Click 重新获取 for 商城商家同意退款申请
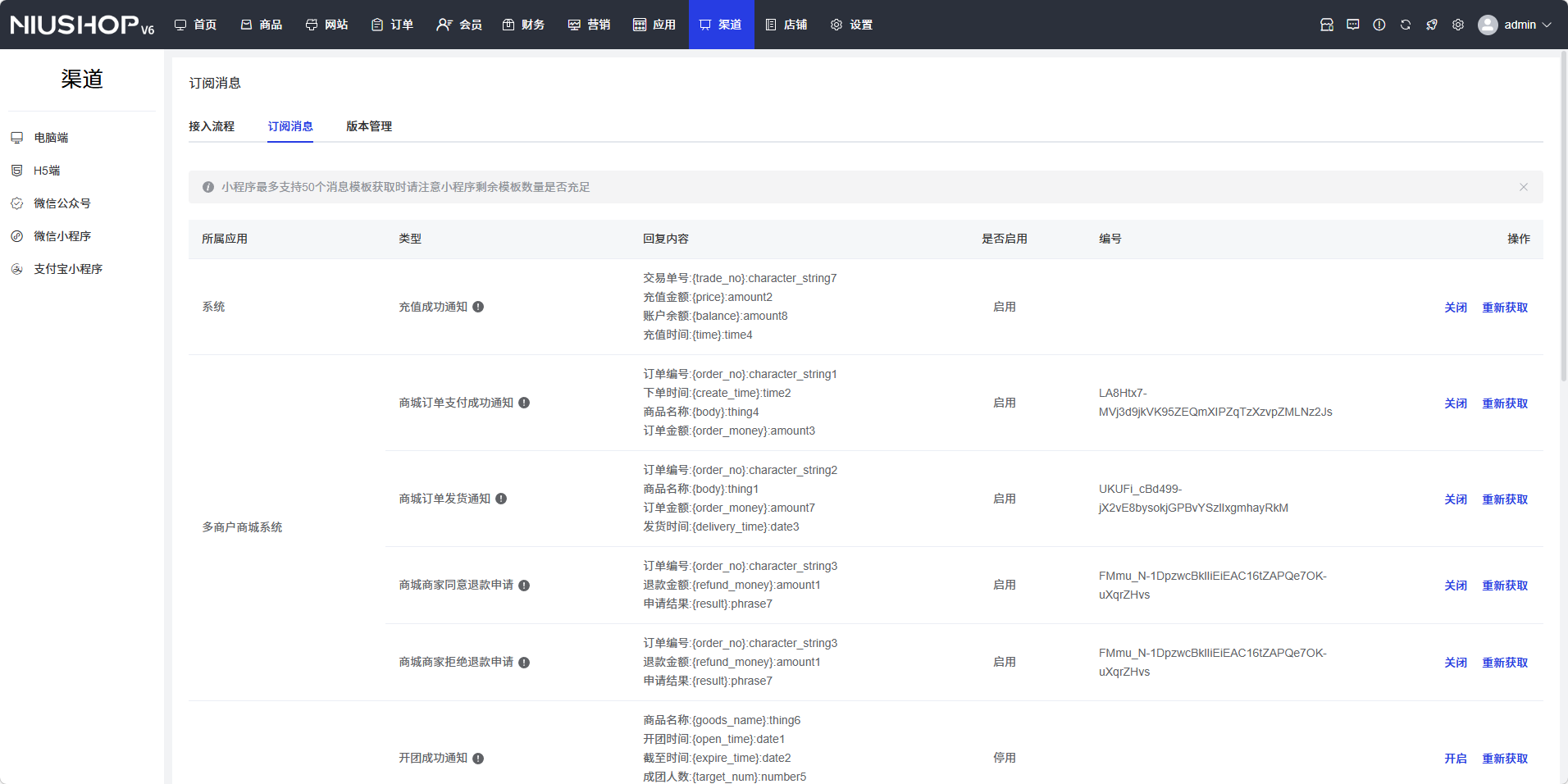Screen dimensions: 1568x784 [x=1504, y=586]
